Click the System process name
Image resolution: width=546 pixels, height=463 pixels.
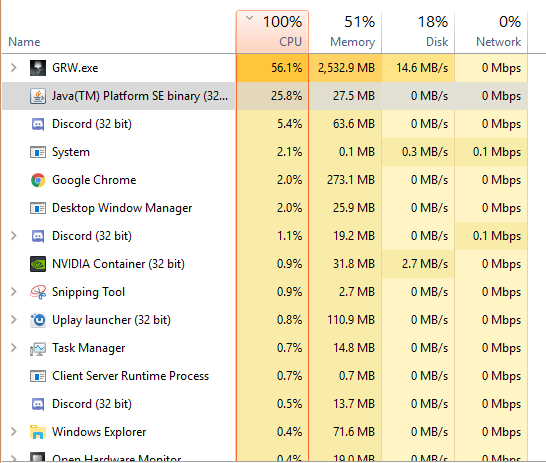(71, 152)
